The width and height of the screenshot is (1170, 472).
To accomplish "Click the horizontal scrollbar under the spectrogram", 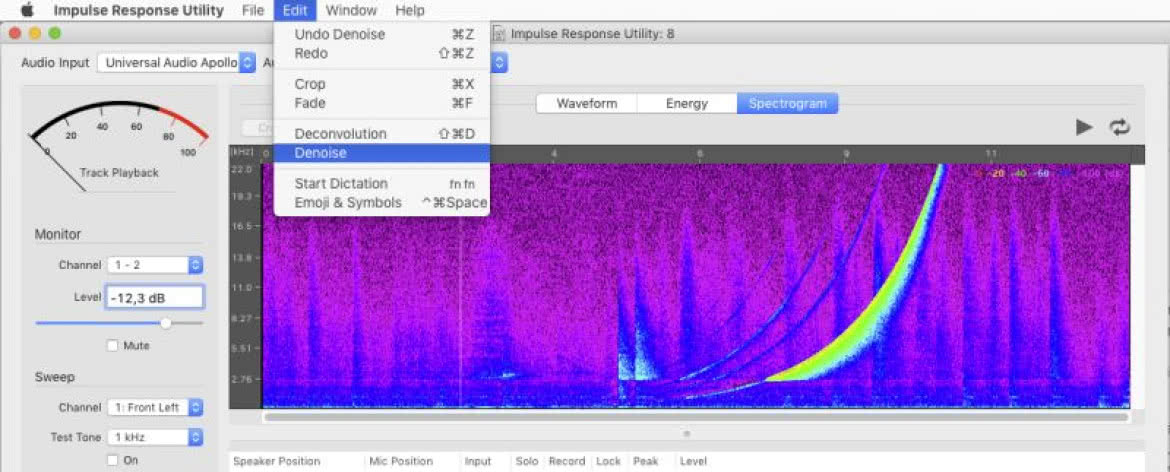I will pos(695,417).
